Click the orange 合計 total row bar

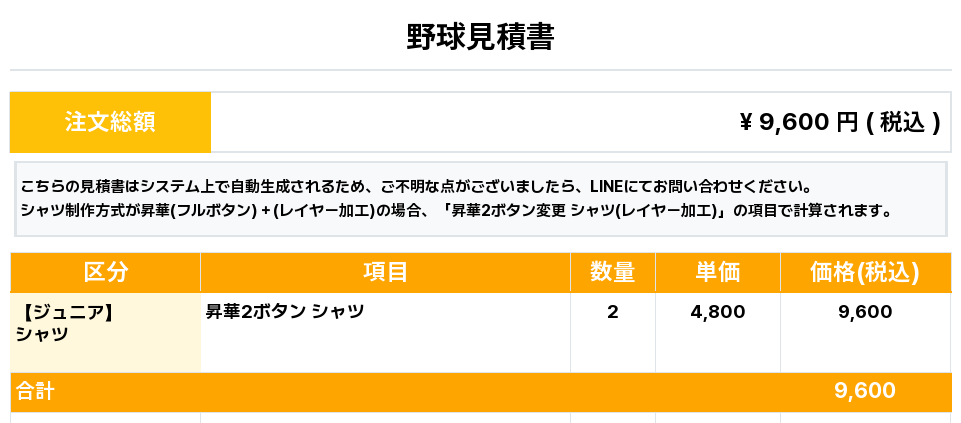click(450, 392)
